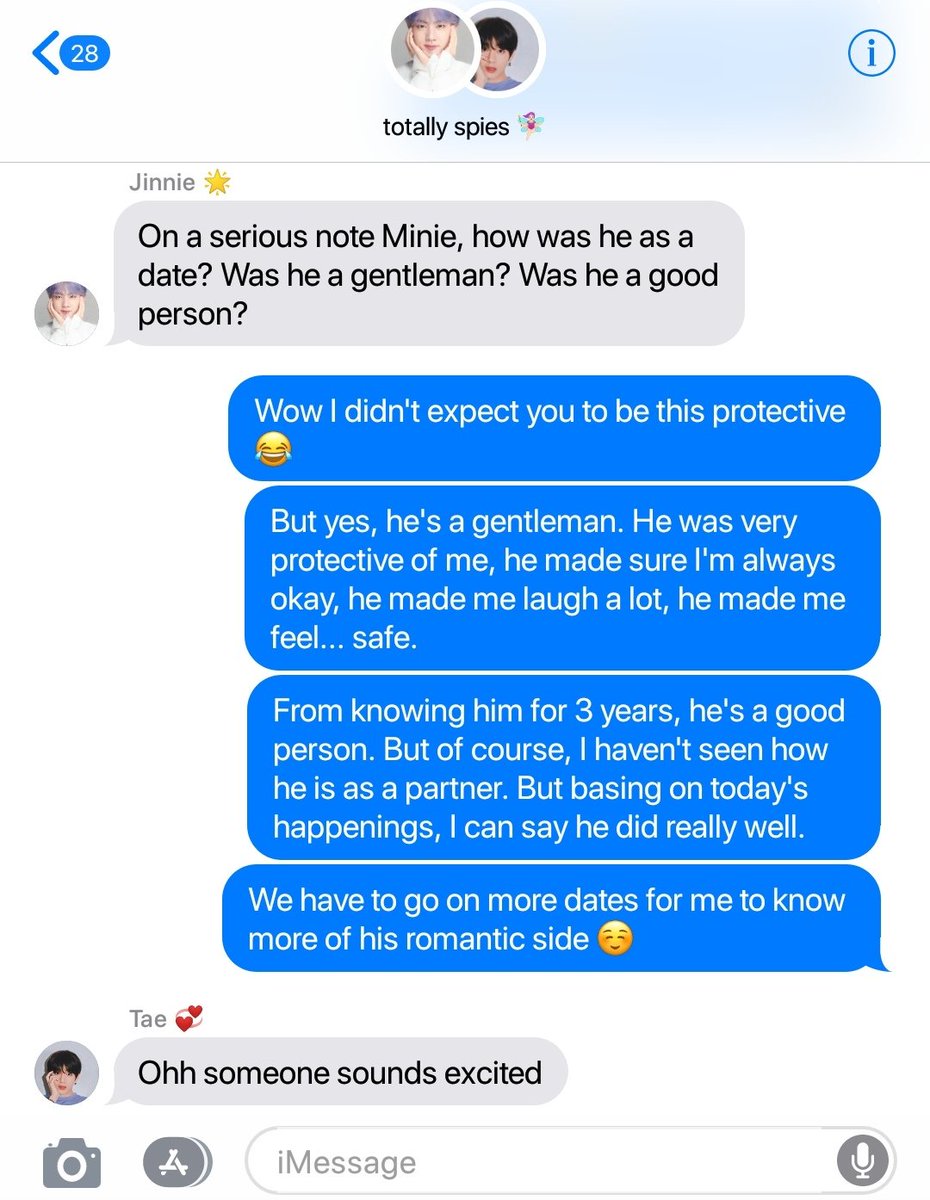Tap the unread count badge '28'

(85, 53)
